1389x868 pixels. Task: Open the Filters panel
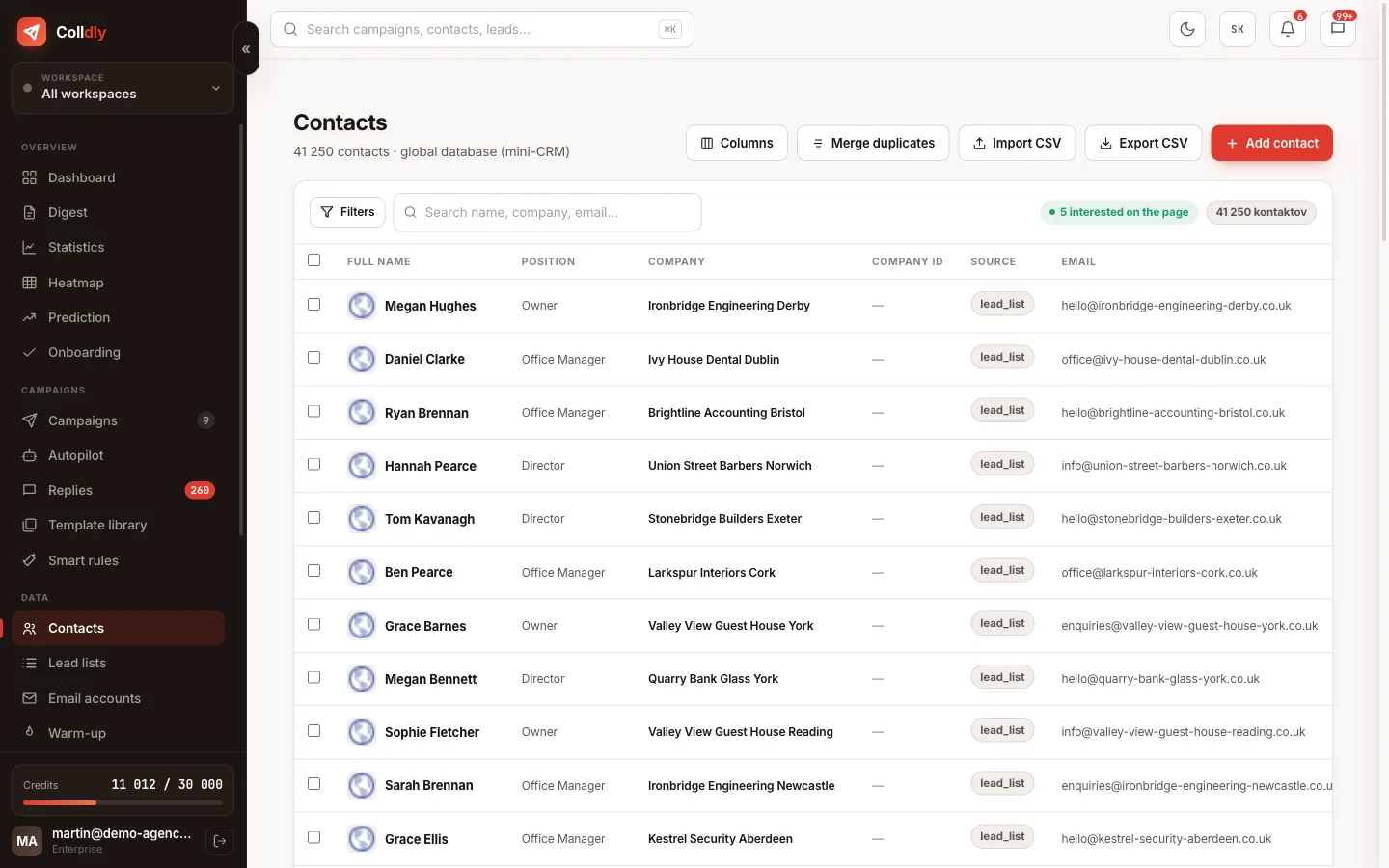click(x=347, y=212)
